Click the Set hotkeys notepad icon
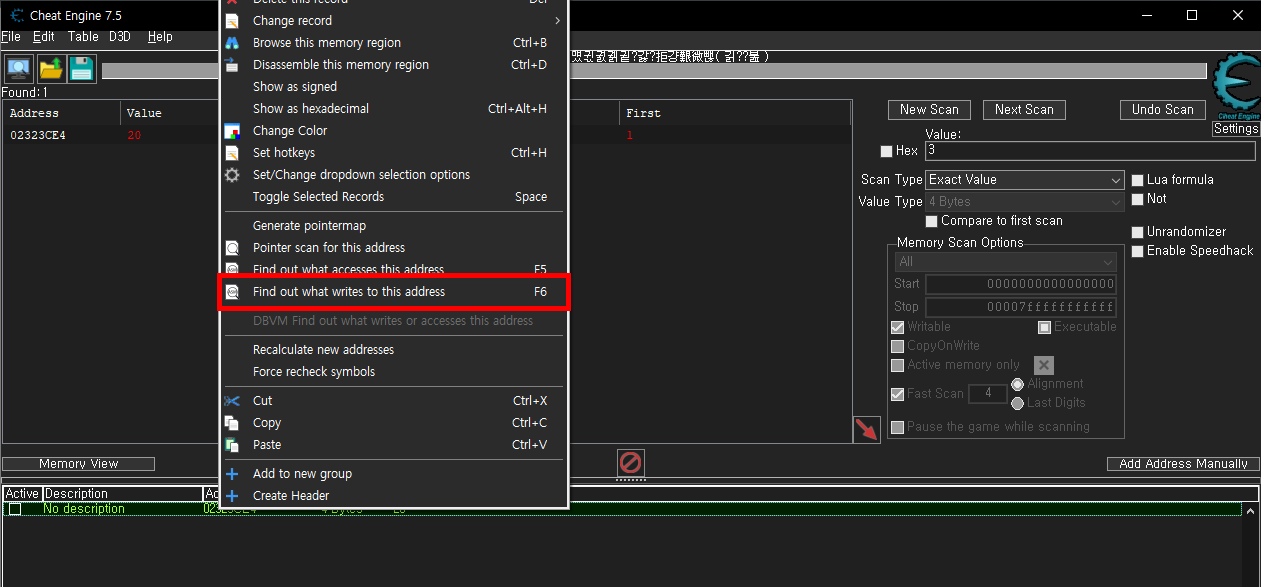 click(x=232, y=153)
